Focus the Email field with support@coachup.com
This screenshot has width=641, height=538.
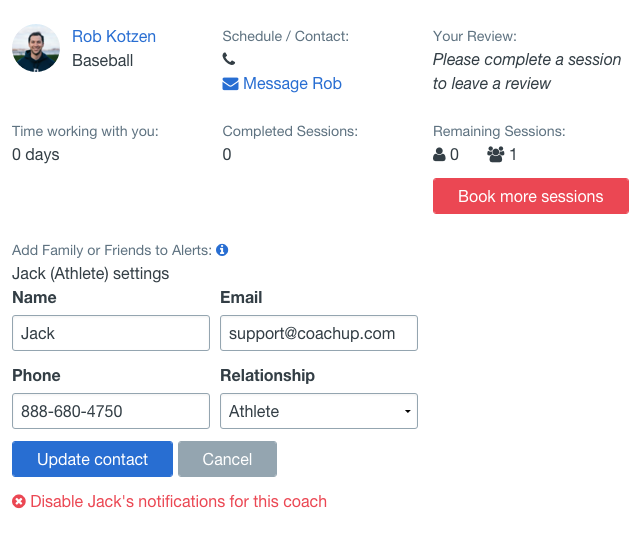319,333
